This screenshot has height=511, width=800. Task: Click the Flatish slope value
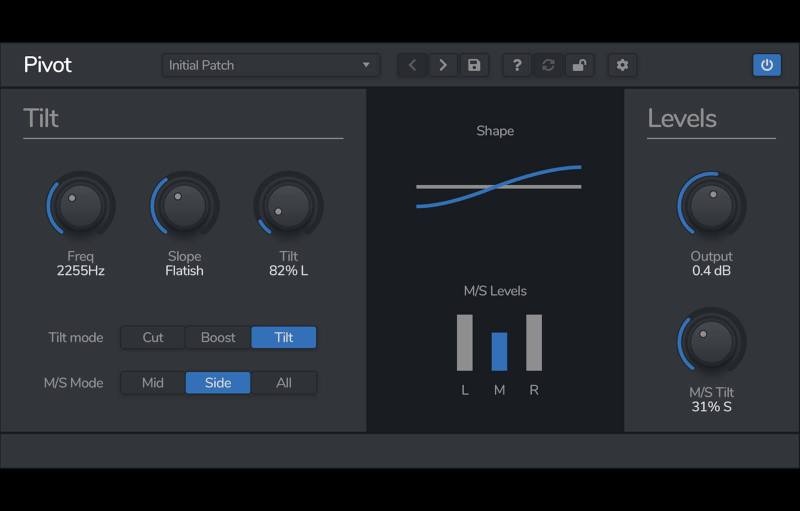pos(185,271)
